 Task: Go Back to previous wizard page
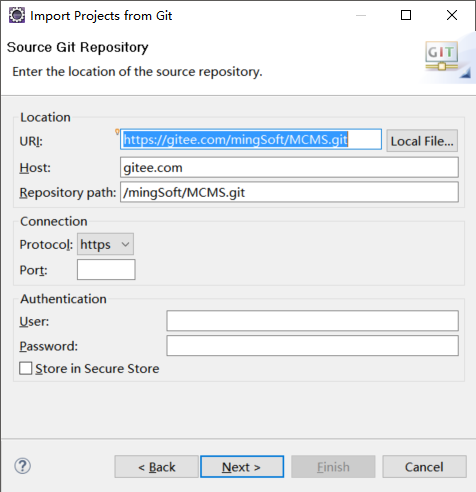156,467
